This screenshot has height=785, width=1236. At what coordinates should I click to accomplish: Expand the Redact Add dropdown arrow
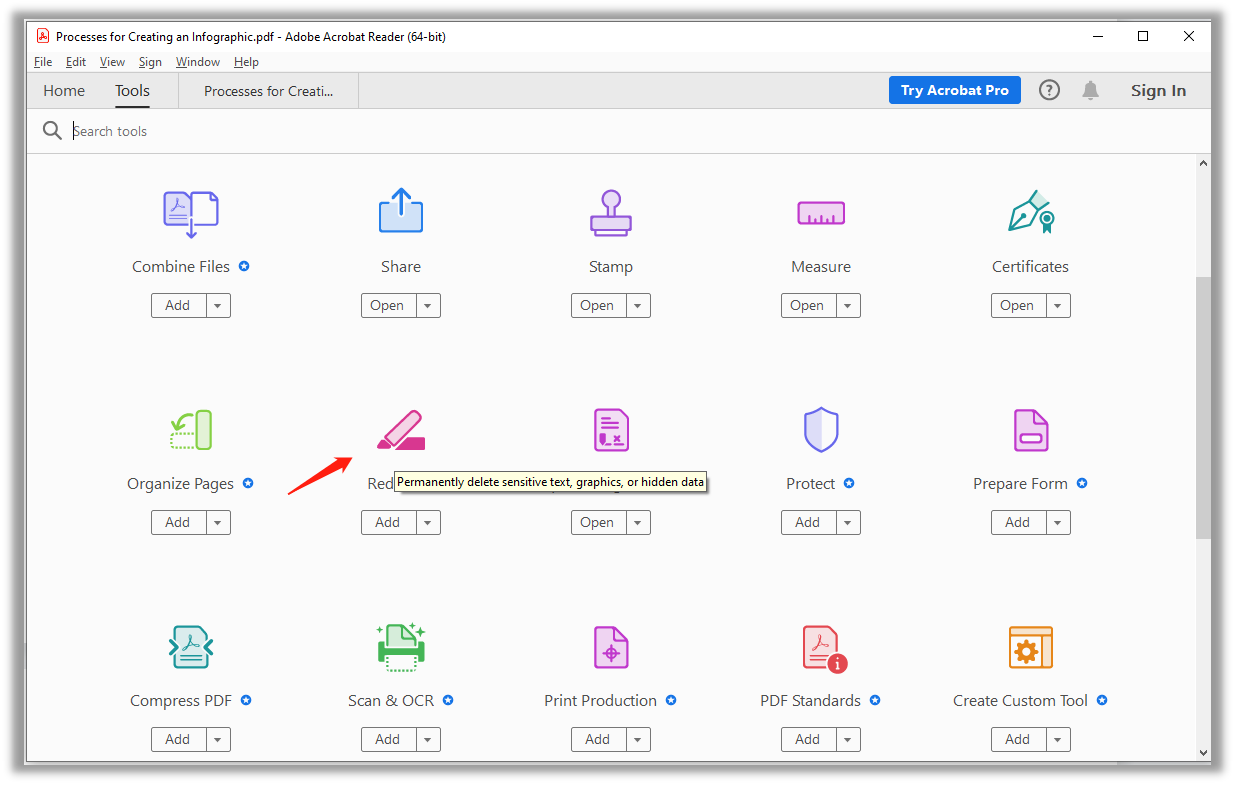click(x=428, y=523)
